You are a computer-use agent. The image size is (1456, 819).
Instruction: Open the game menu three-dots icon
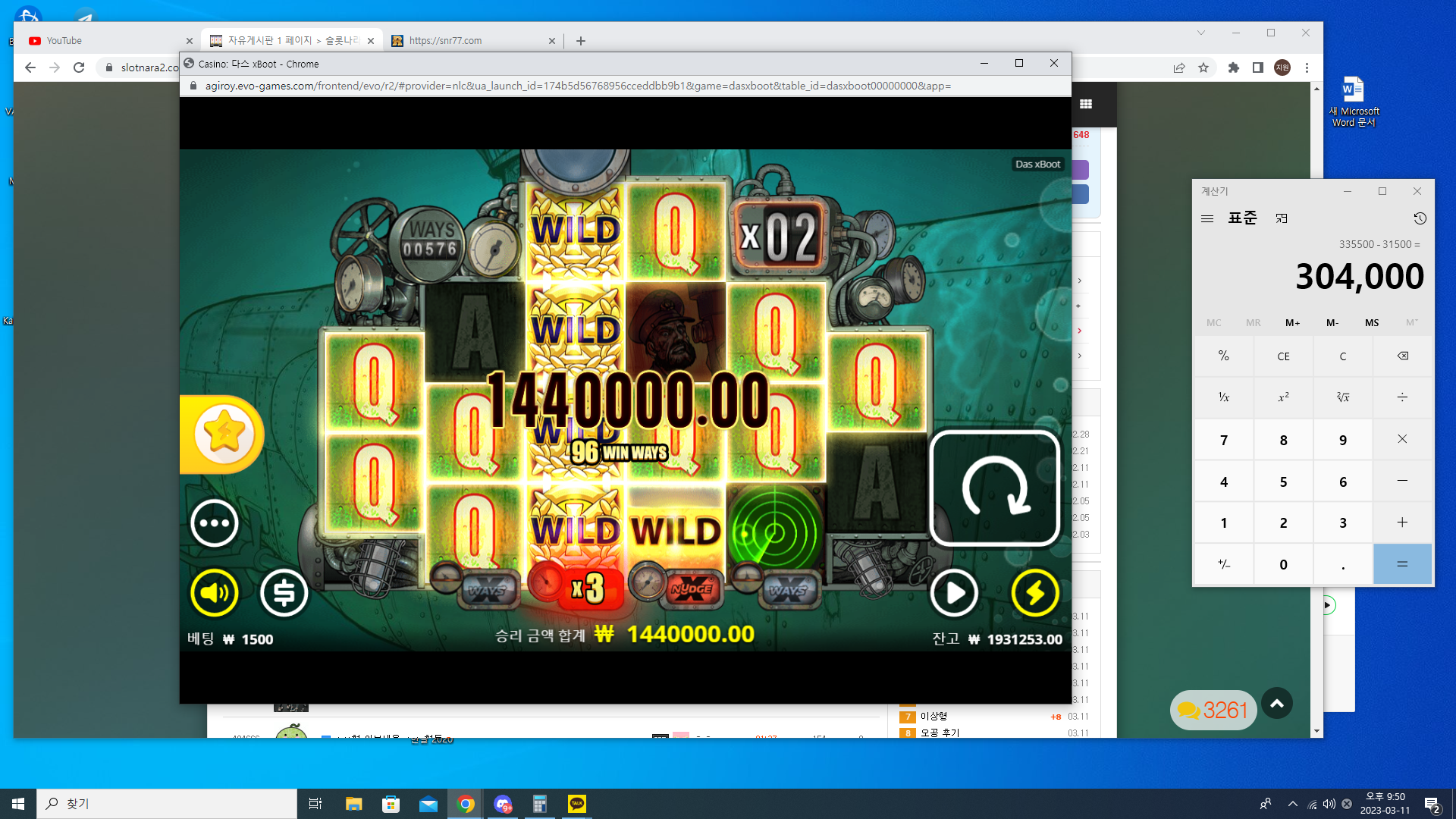(215, 523)
